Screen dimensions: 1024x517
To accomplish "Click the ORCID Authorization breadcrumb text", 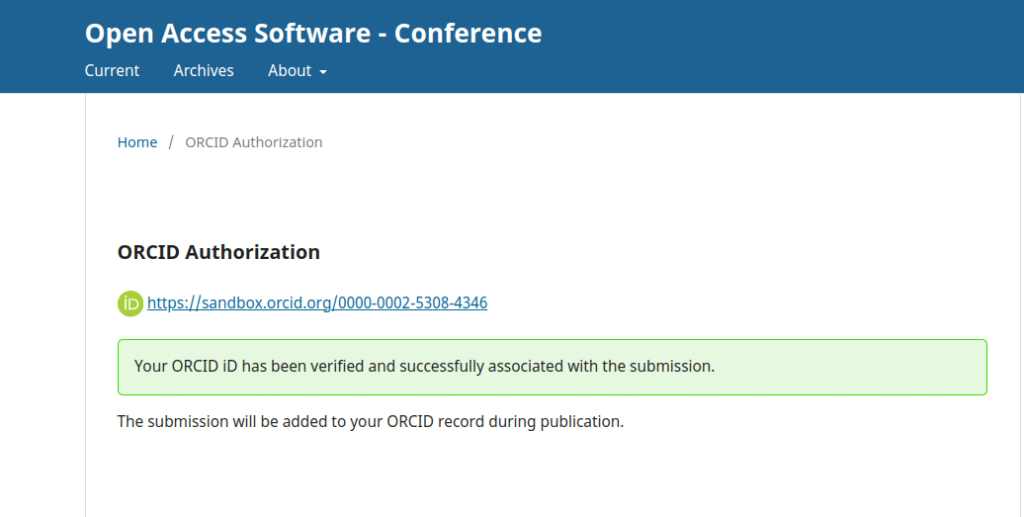I will coord(254,142).
